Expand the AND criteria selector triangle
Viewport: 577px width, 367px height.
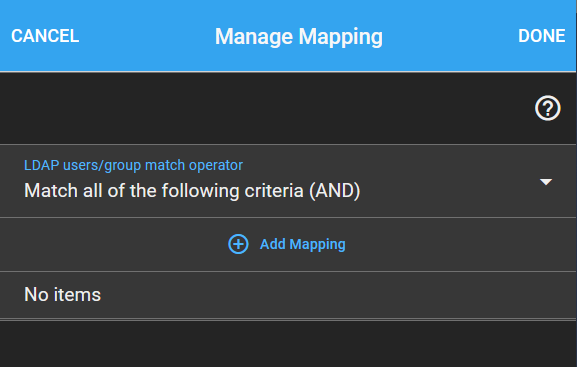tap(546, 182)
